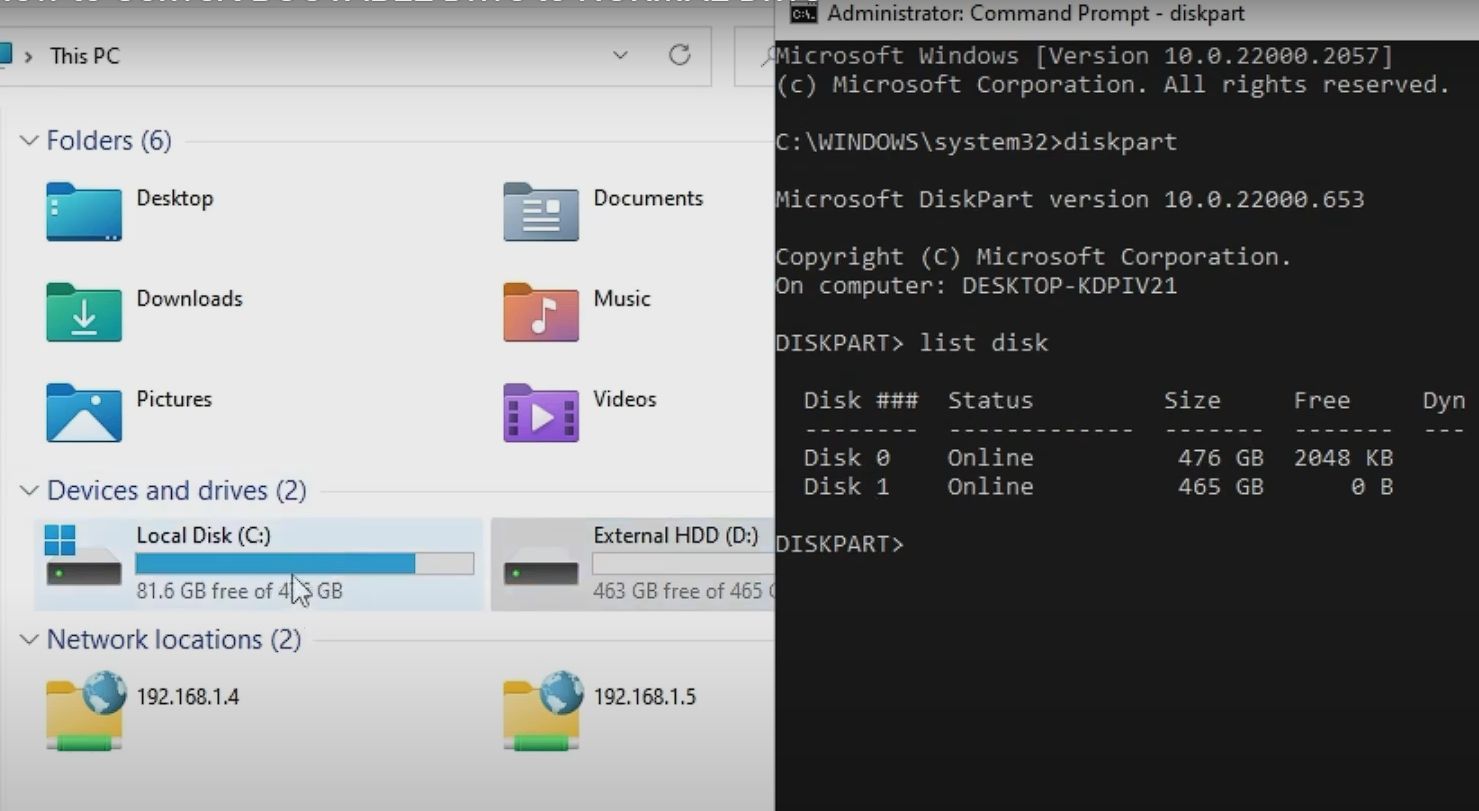The image size is (1479, 811).
Task: Click the 'External HDD (D:)' label
Action: [676, 536]
